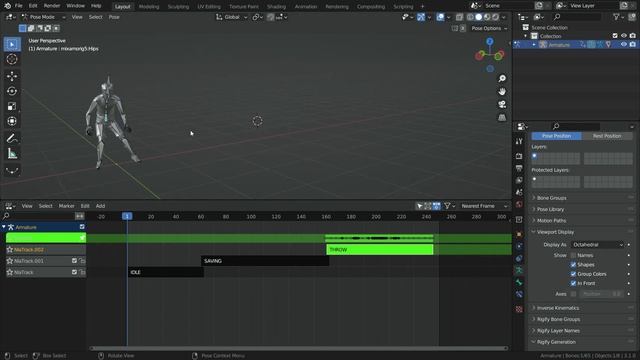Choose the Move tool
Screen dimensions: 640x360
click(x=12, y=76)
